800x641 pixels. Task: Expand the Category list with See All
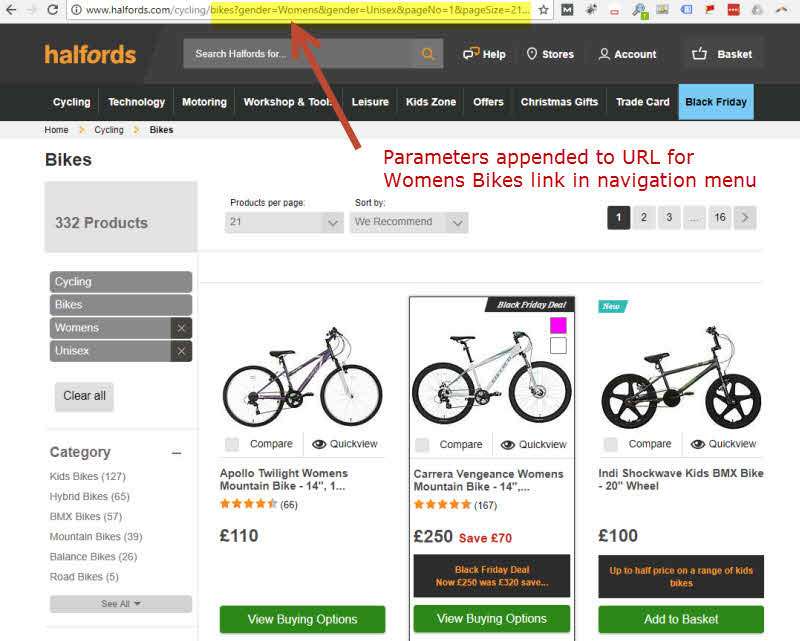(x=120, y=604)
